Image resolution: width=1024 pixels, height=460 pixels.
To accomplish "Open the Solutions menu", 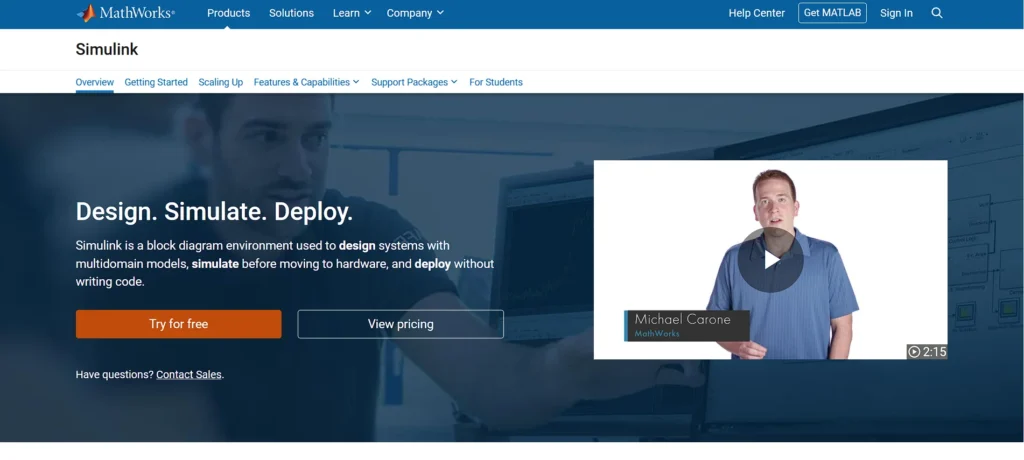I will pyautogui.click(x=291, y=13).
